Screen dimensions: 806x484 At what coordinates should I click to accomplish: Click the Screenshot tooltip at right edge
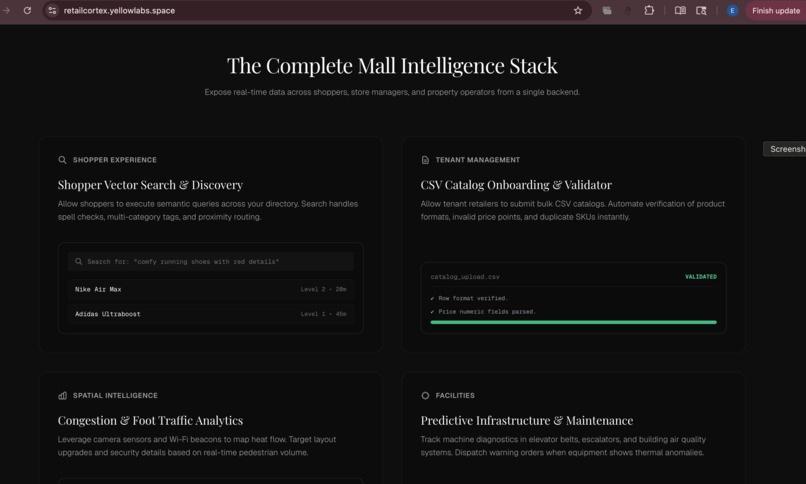pos(785,149)
